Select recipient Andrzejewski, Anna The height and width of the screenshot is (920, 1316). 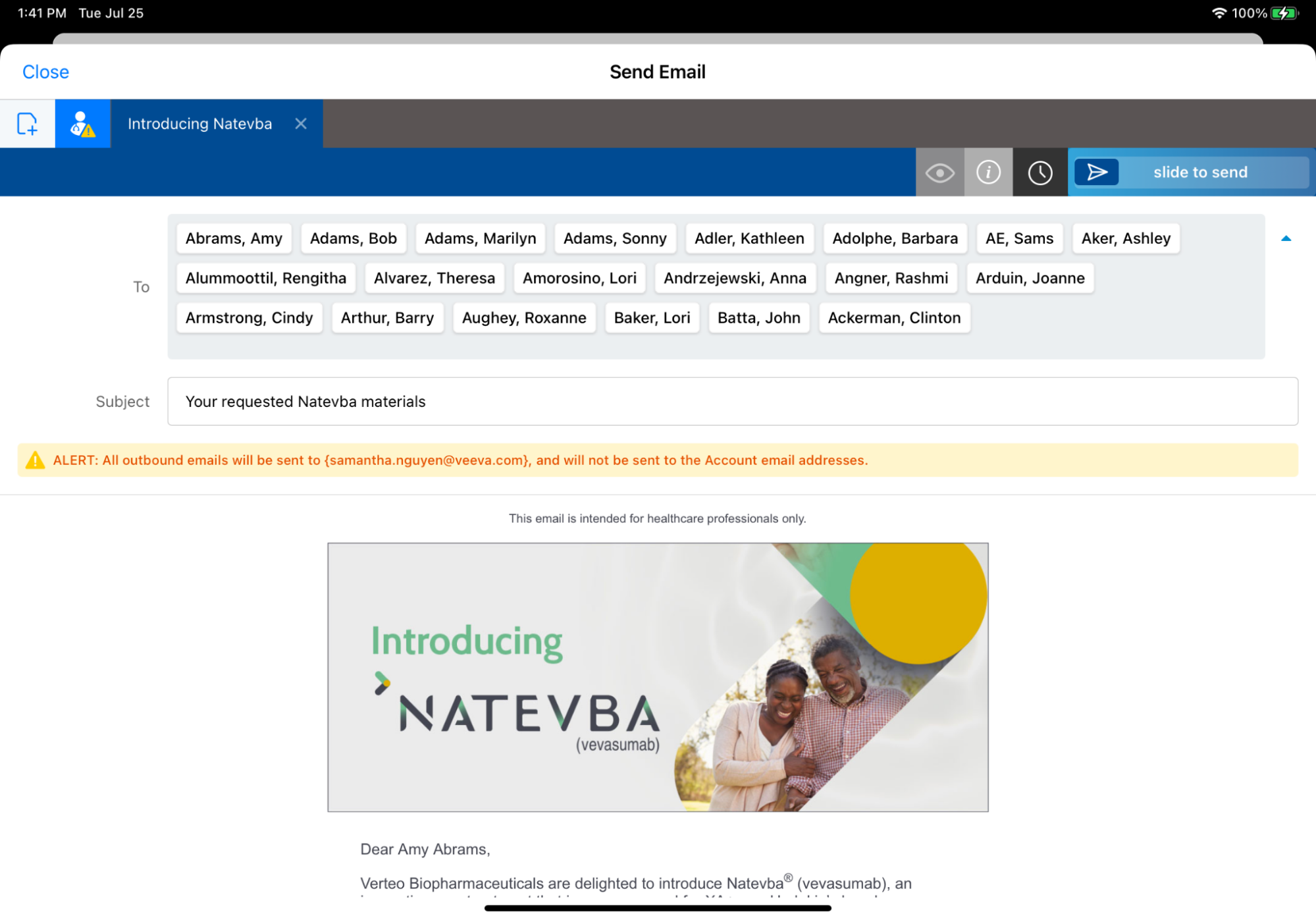(734, 279)
